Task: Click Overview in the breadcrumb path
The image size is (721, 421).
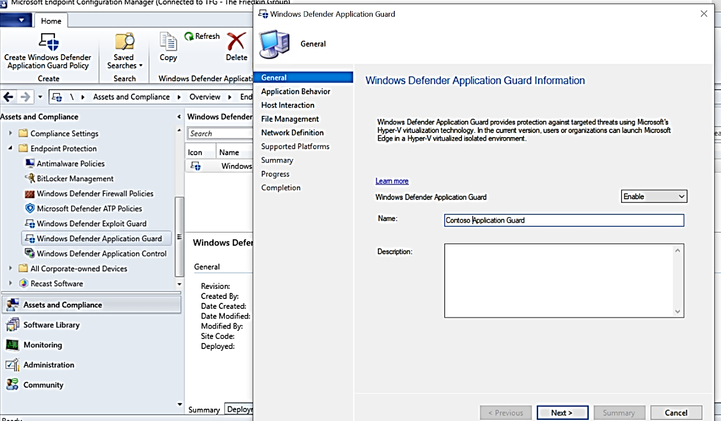Action: tap(205, 97)
